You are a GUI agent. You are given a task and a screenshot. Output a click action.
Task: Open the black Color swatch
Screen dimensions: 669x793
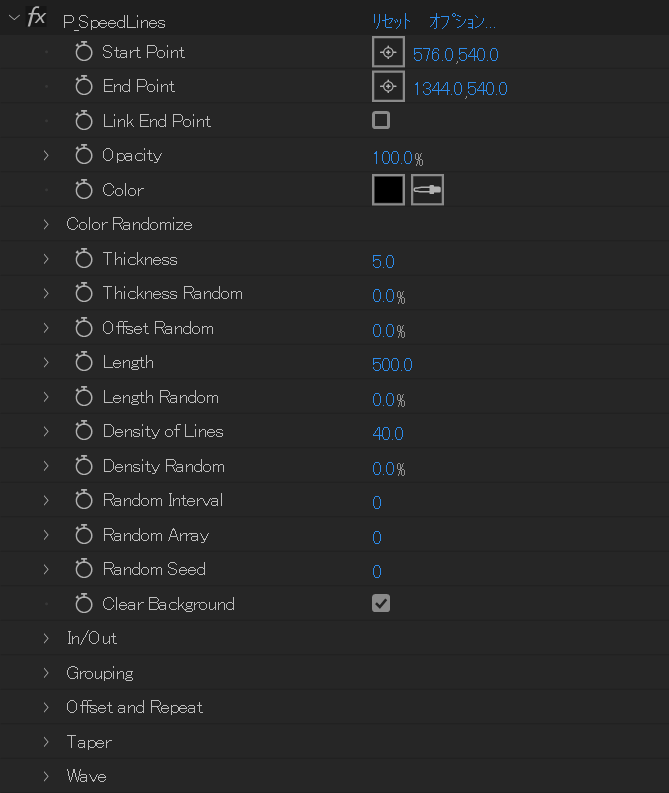[388, 190]
